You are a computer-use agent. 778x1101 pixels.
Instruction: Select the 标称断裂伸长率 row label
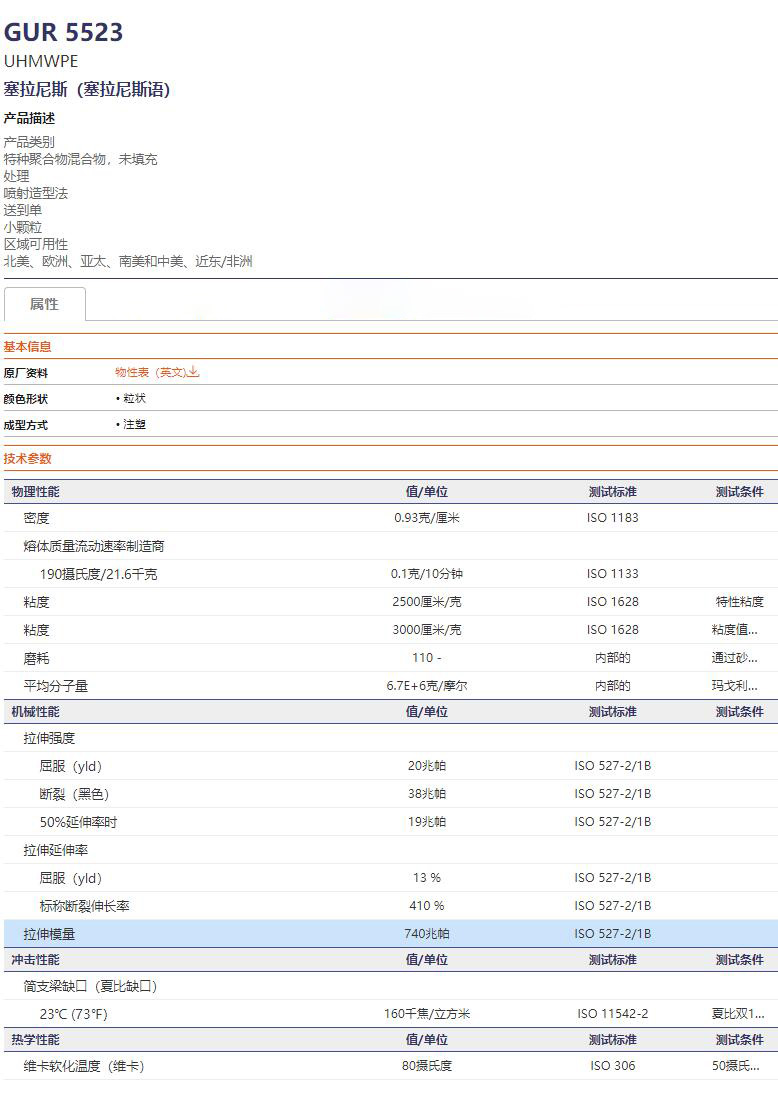point(84,906)
